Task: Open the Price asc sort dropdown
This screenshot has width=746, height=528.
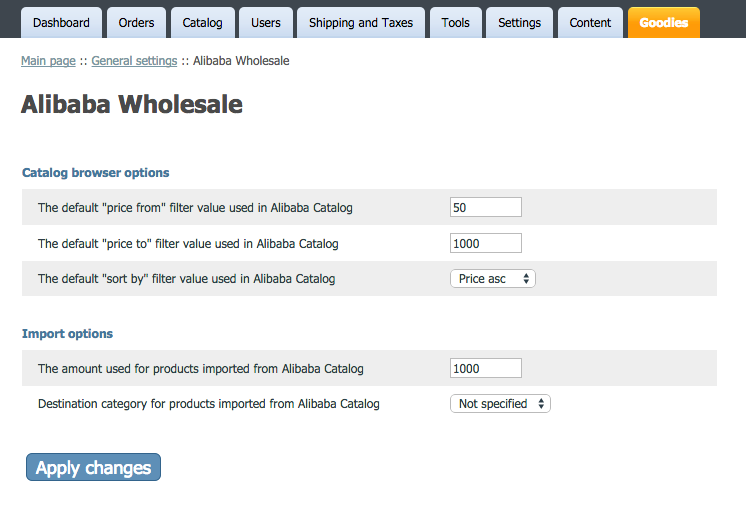Action: pos(493,279)
